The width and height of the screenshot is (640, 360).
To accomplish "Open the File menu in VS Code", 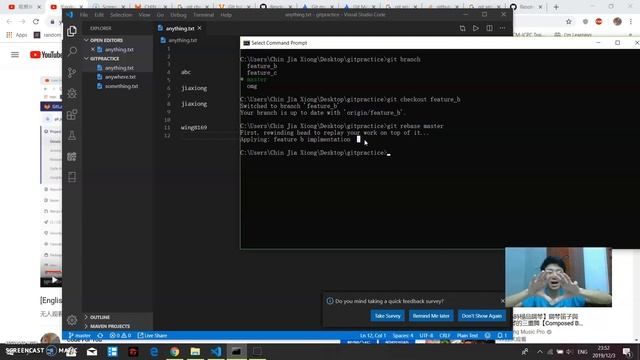I will pyautogui.click(x=84, y=15).
